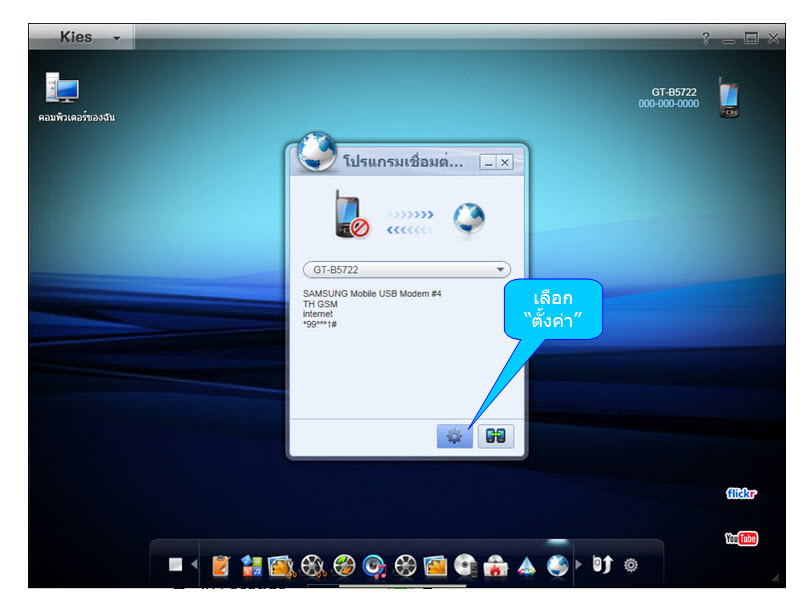Open the music player speaker icon

pyautogui.click(x=374, y=566)
